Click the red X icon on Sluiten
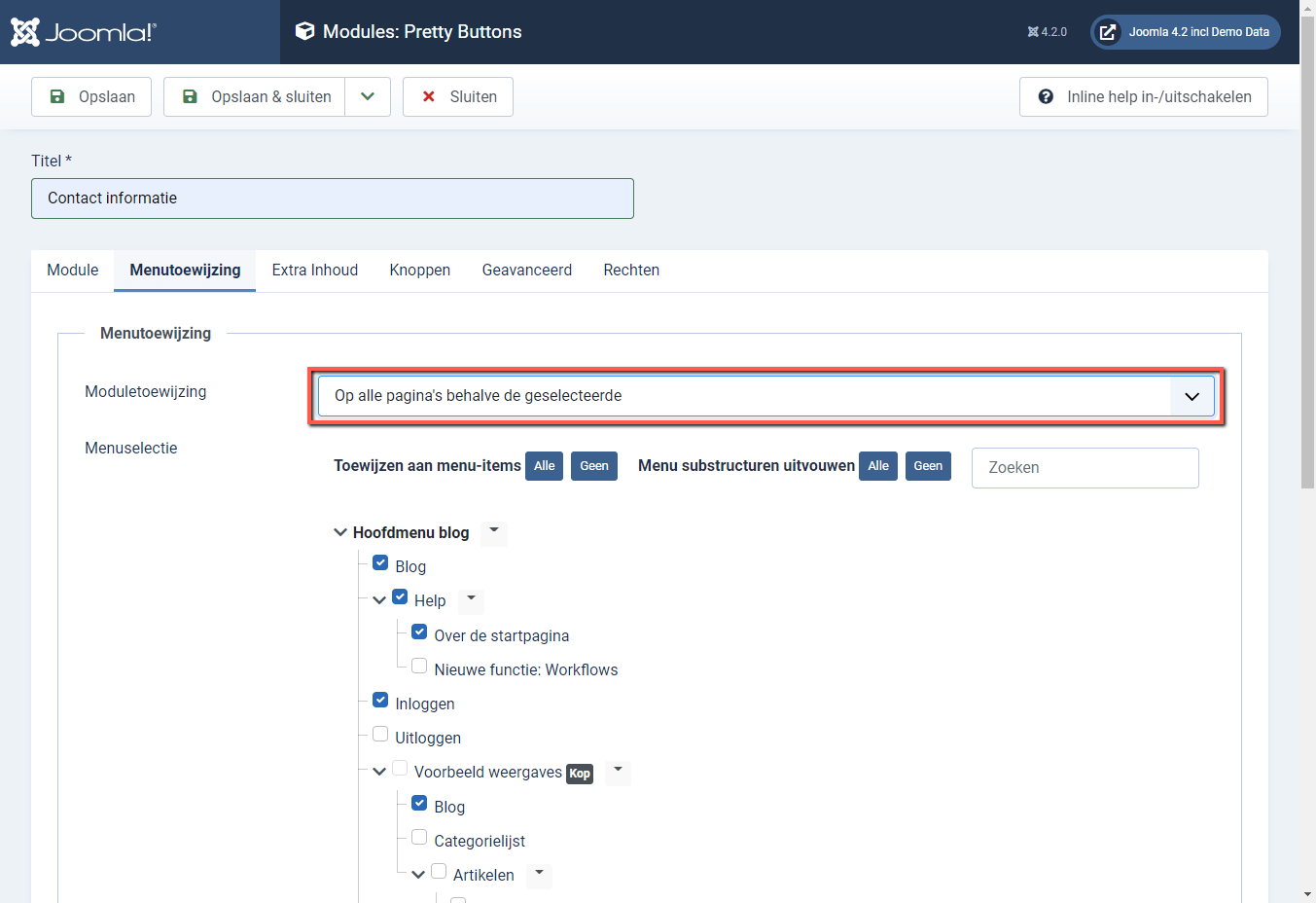 pos(428,96)
